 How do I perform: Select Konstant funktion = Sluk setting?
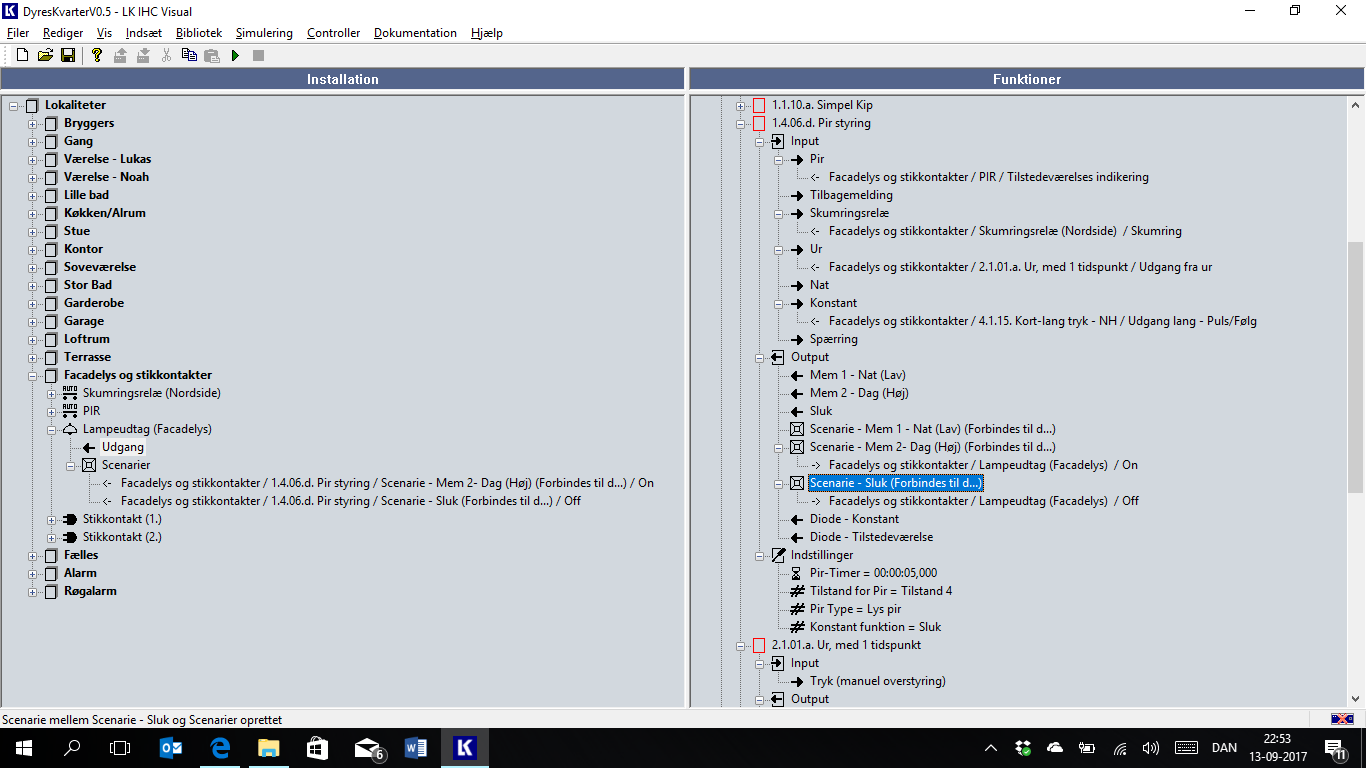point(875,627)
